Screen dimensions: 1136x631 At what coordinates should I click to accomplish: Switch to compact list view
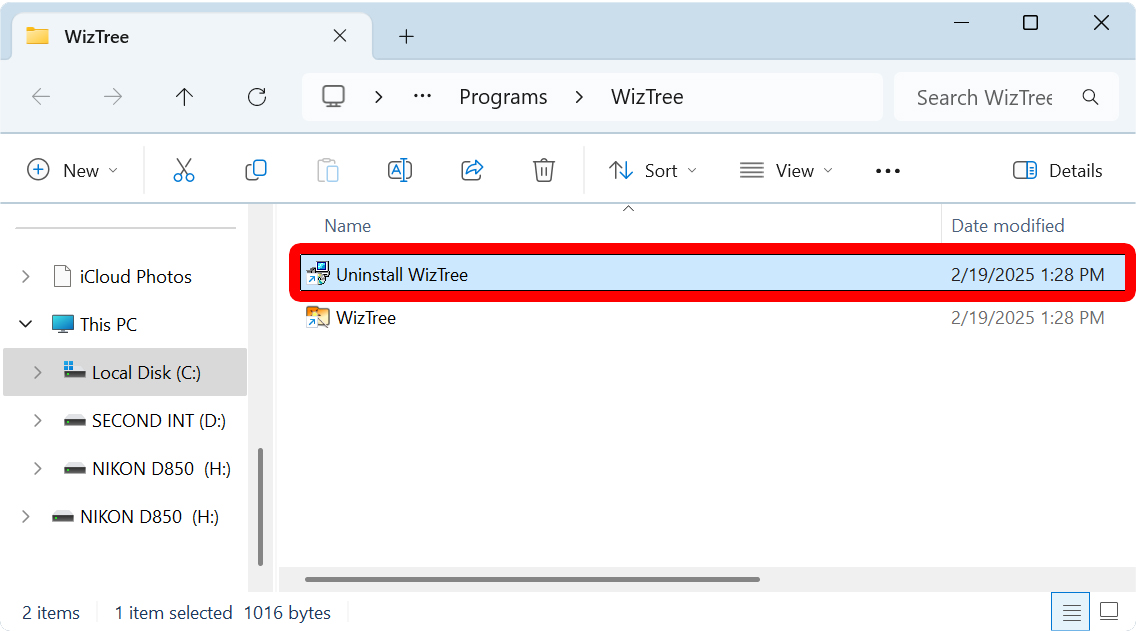point(1071,611)
